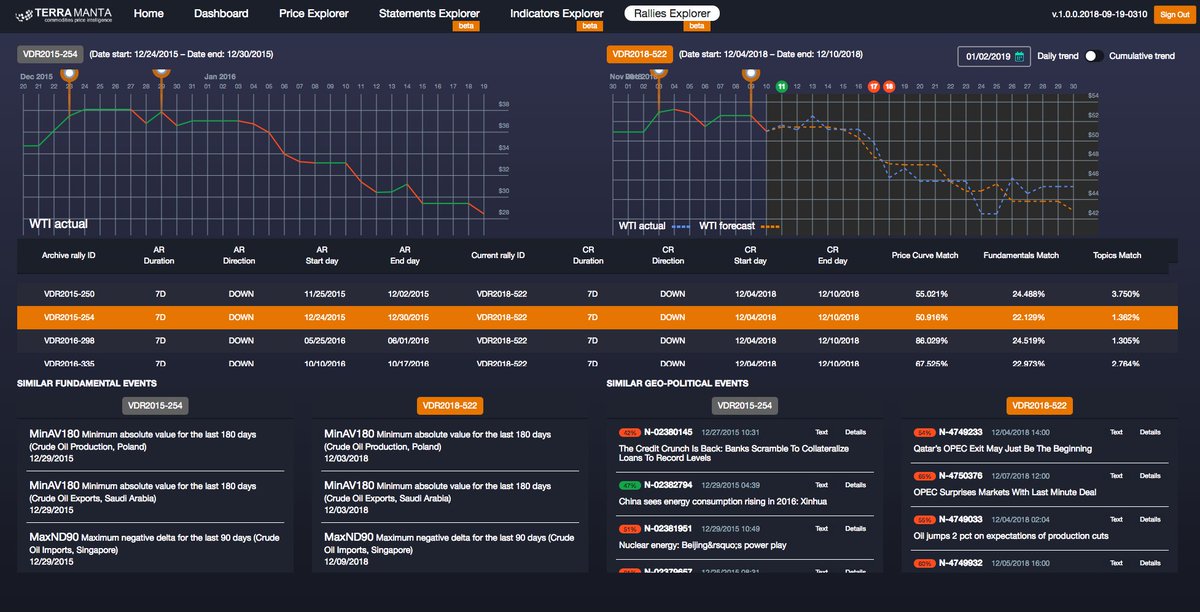The image size is (1200, 612).
Task: Open Details link for news N-4749233
Action: (x=1150, y=432)
